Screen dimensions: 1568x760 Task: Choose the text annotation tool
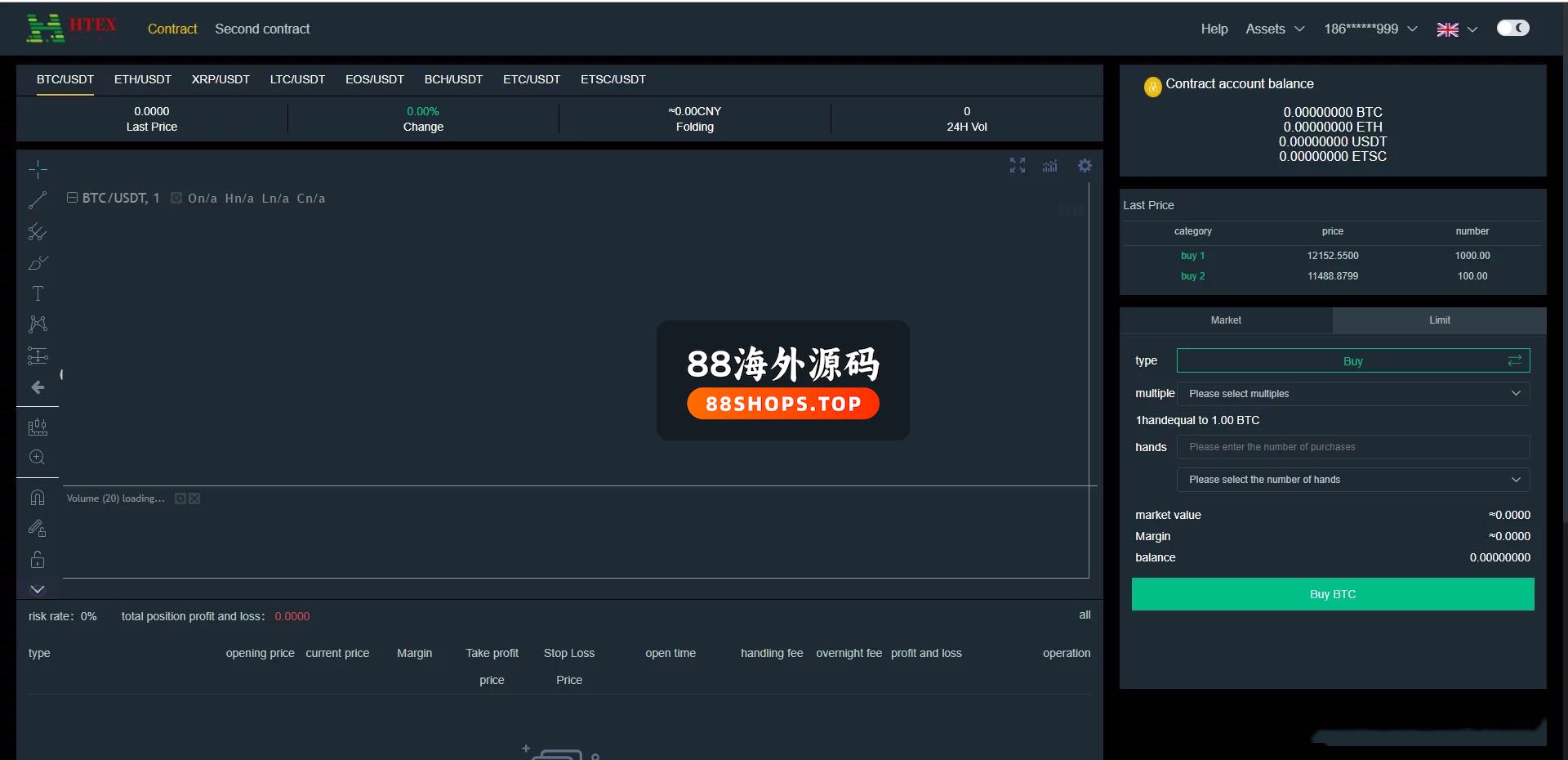[x=38, y=293]
